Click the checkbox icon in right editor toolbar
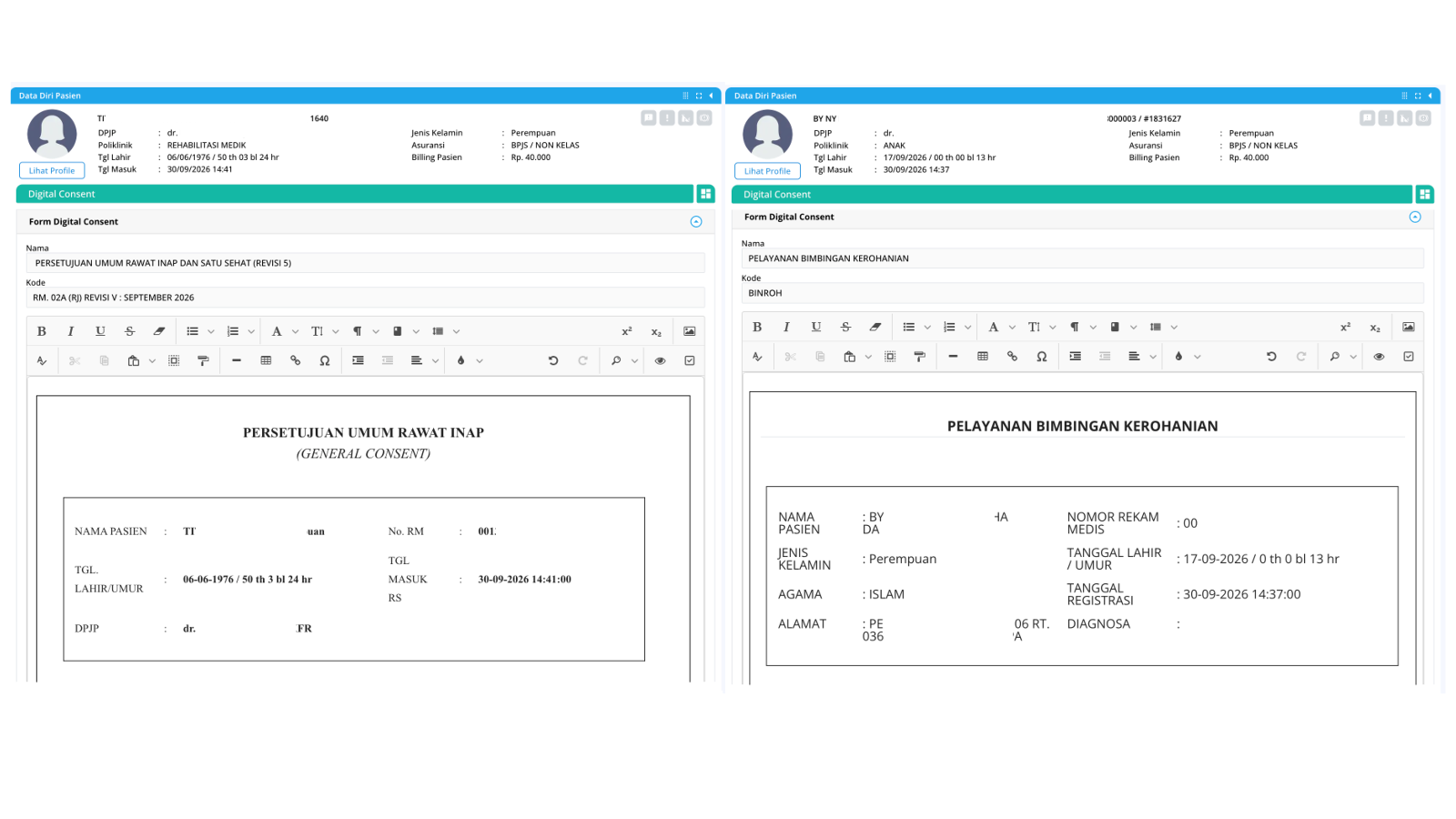Image resolution: width=1456 pixels, height=819 pixels. tap(1409, 356)
